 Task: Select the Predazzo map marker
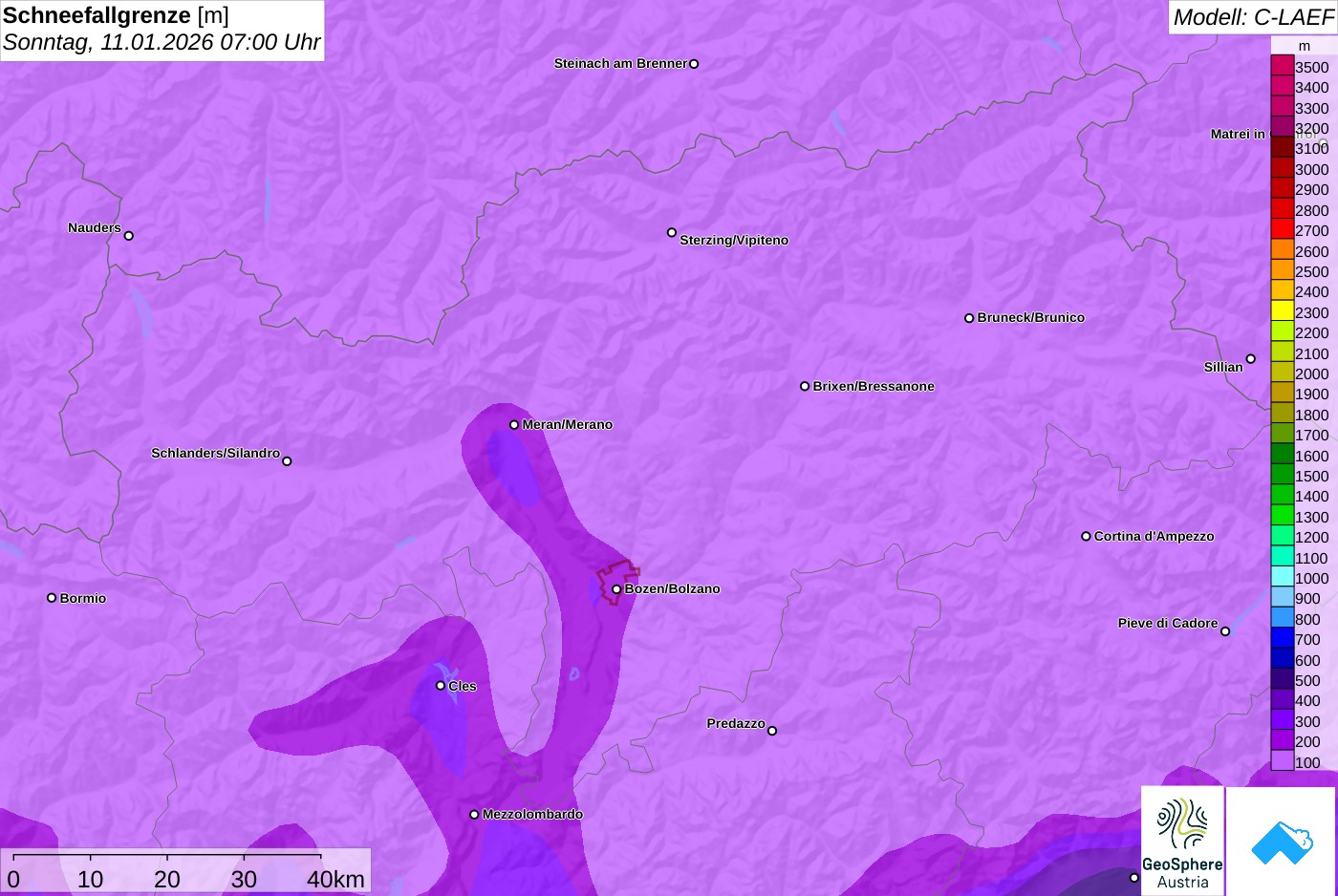(x=772, y=731)
